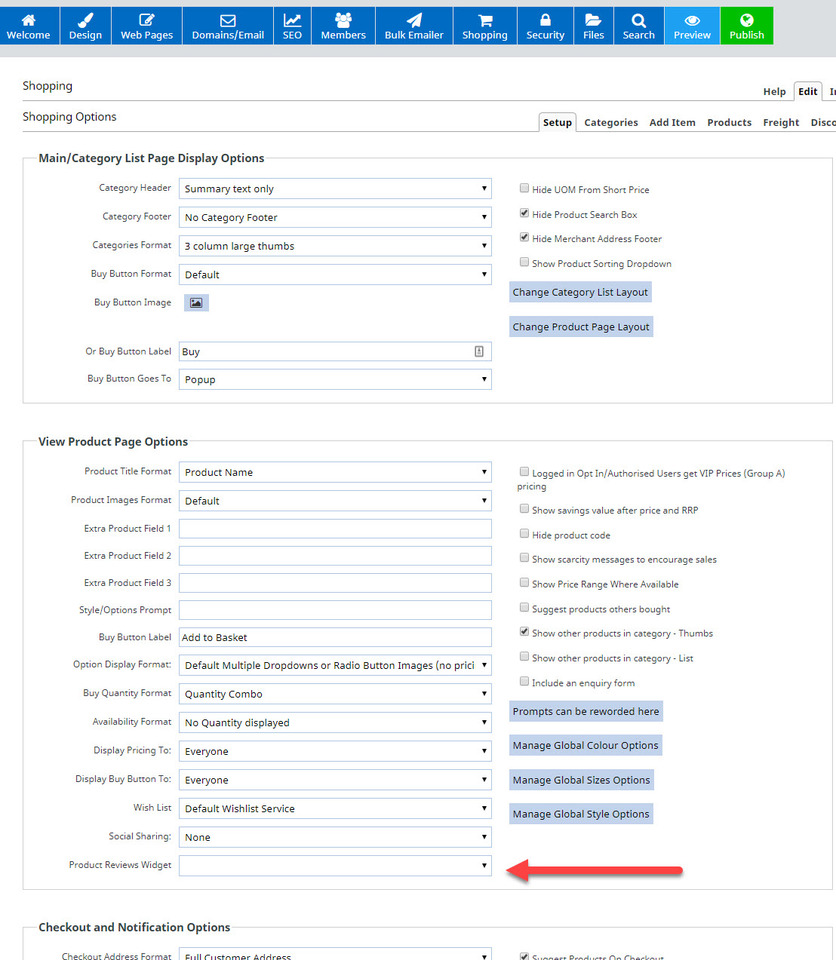Enable Show Product Sorting Dropdown checkbox
The height and width of the screenshot is (960, 836).
525,263
